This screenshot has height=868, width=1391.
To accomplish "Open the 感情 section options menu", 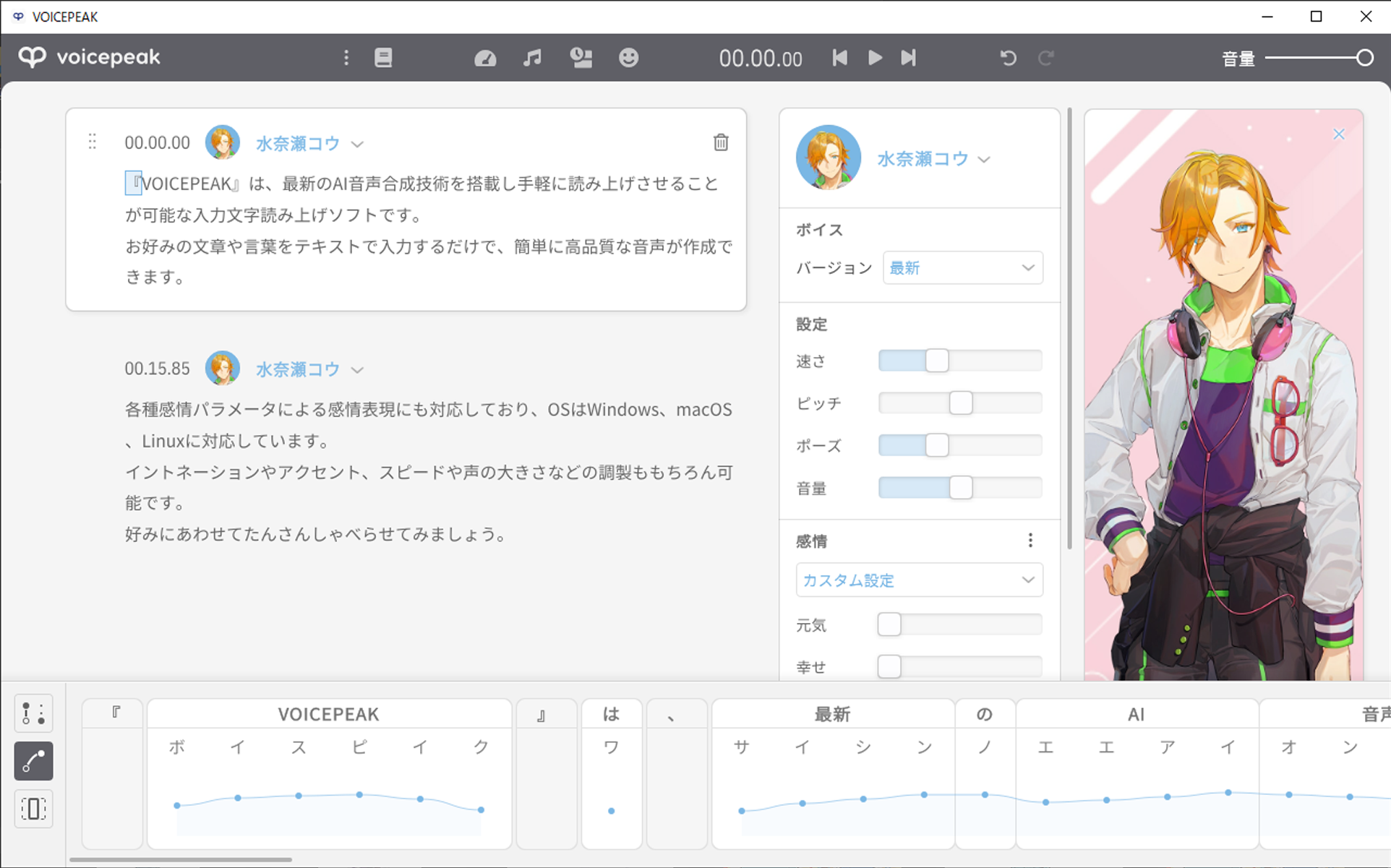I will [x=1030, y=540].
